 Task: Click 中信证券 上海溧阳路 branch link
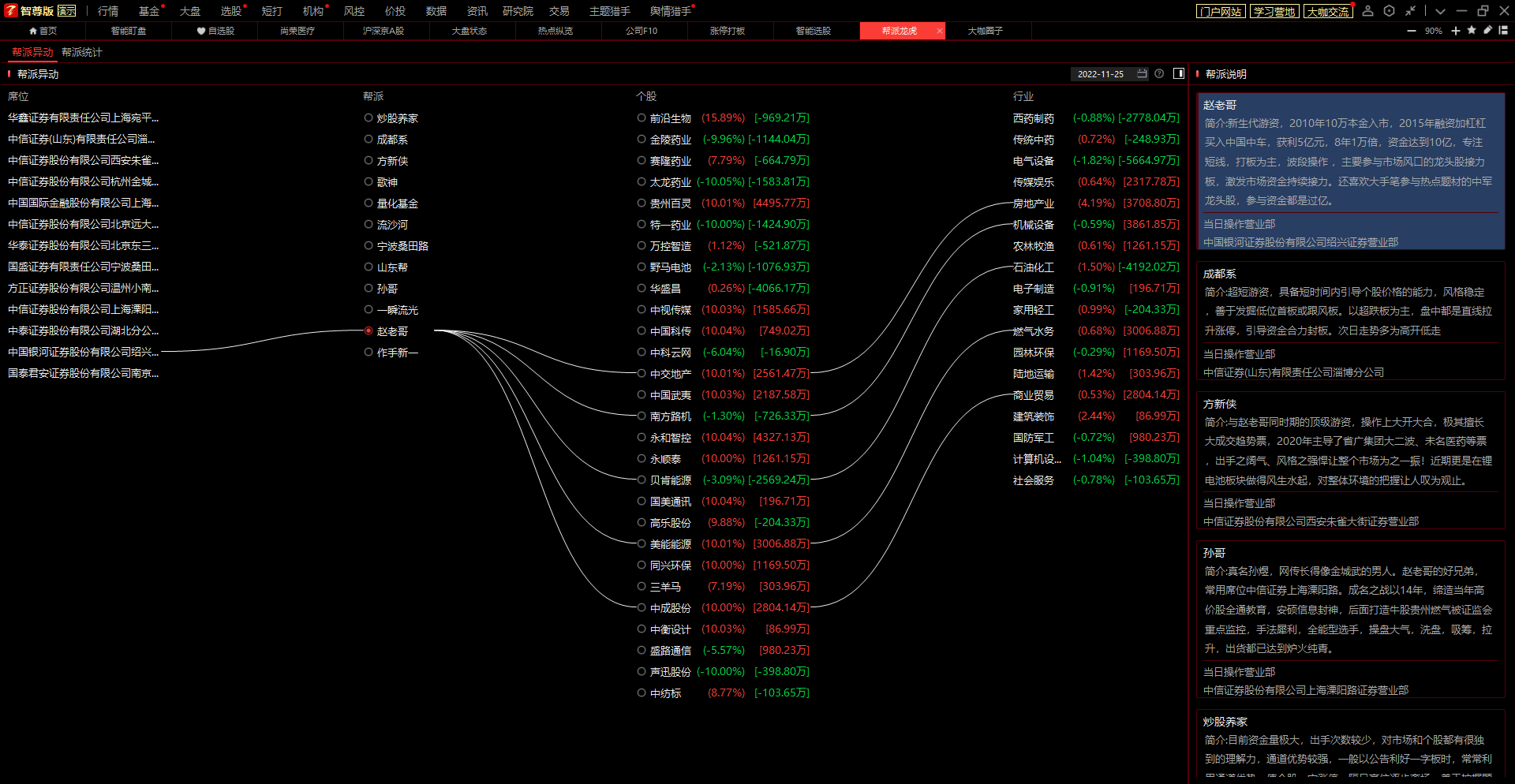tap(1306, 690)
